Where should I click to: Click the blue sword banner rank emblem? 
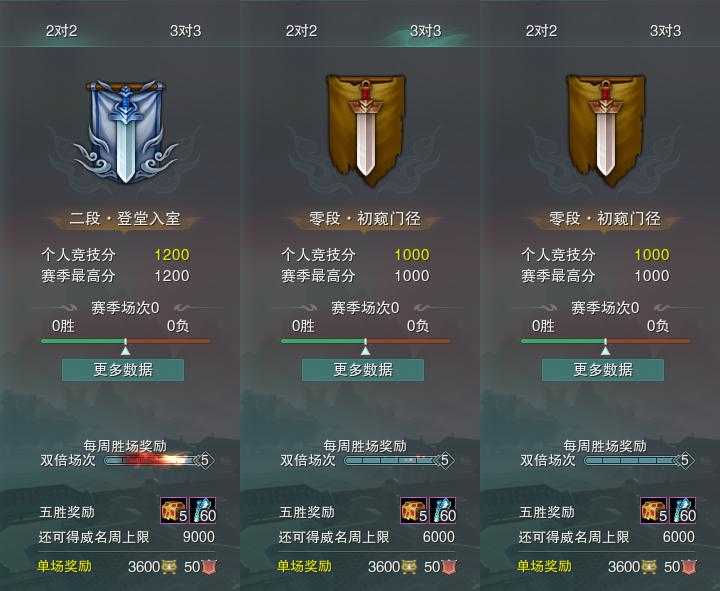point(125,132)
